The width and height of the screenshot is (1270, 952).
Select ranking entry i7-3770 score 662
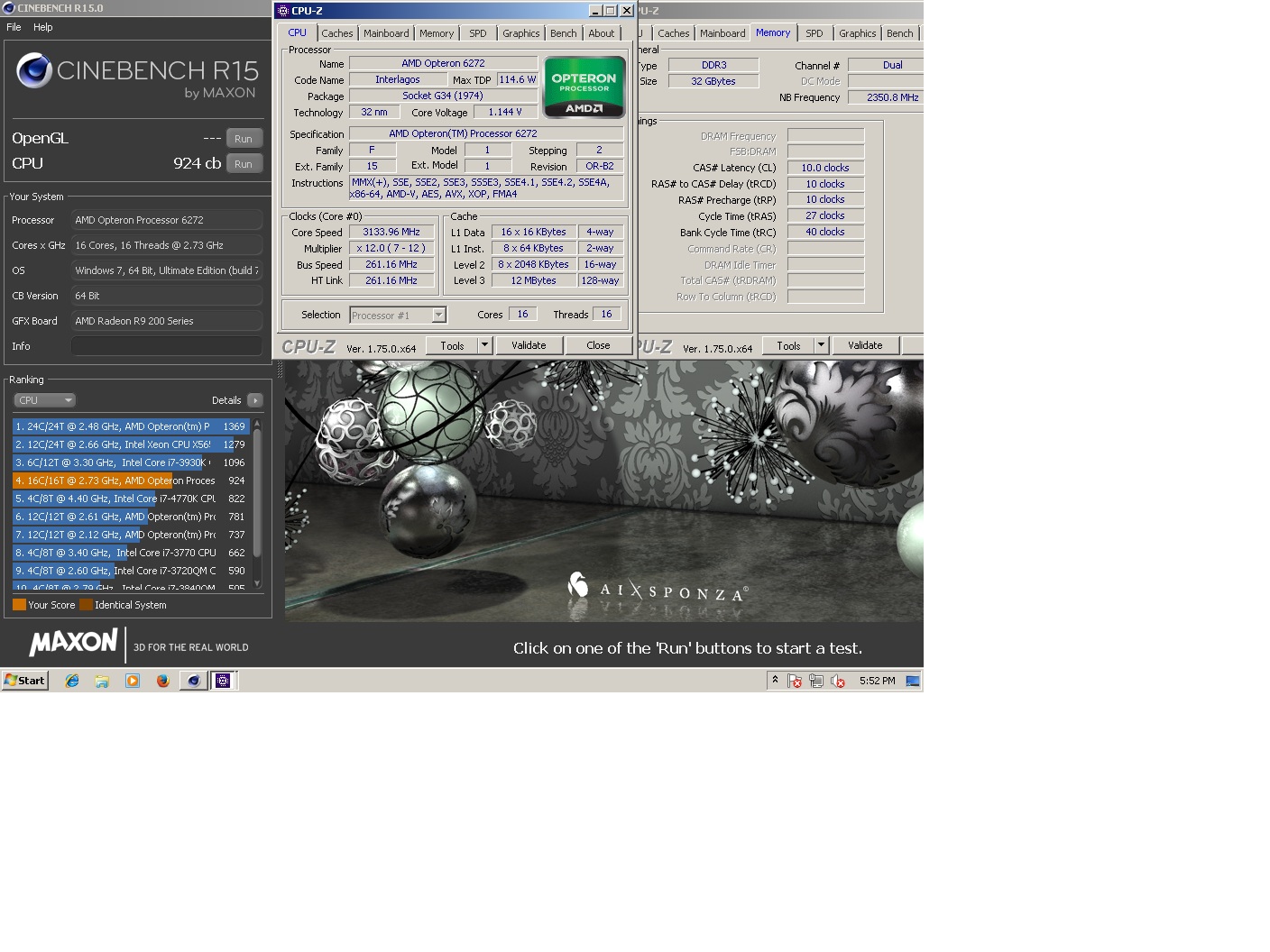click(131, 553)
